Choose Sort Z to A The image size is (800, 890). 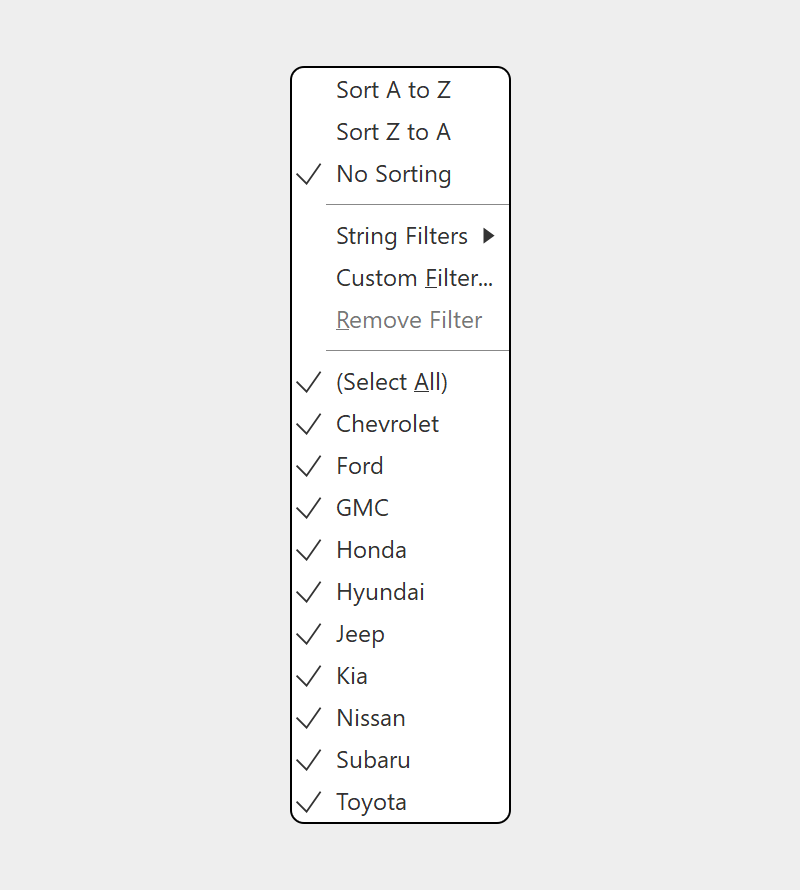[x=400, y=132]
